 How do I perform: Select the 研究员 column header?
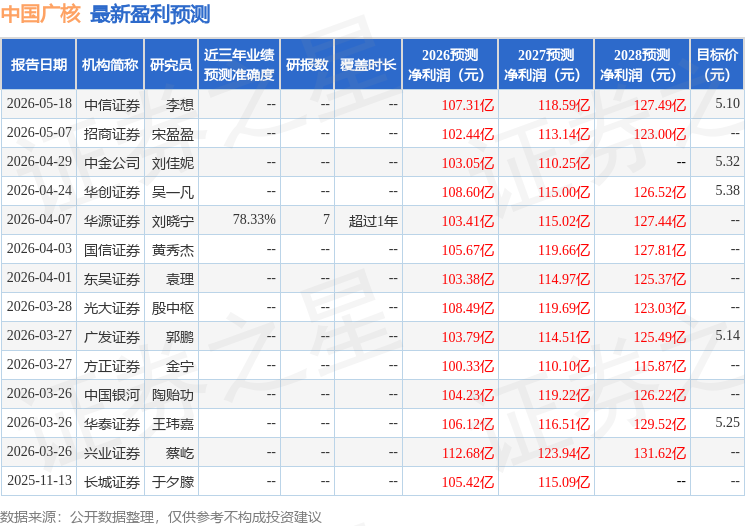171,65
